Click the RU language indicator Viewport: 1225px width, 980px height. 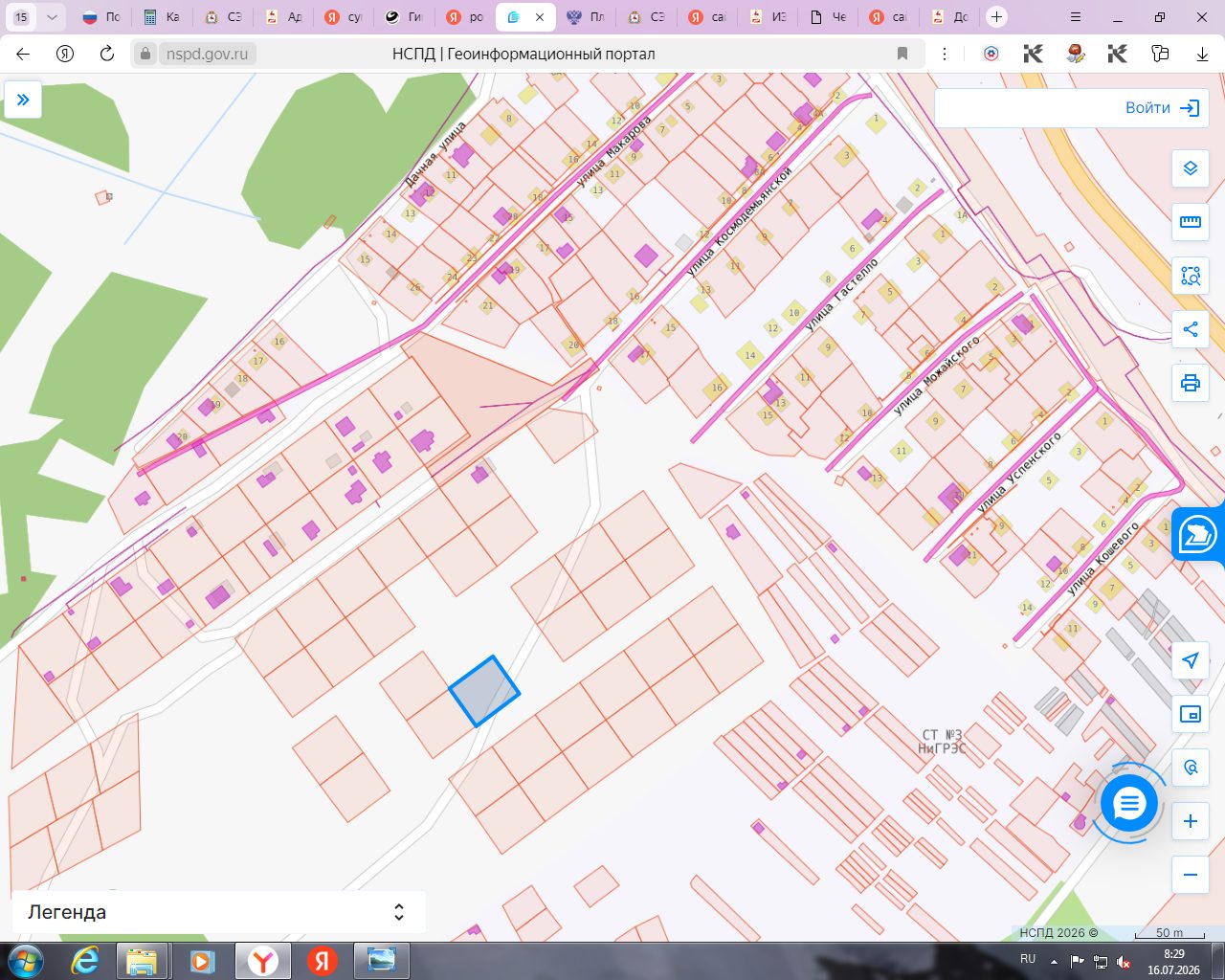pos(1028,959)
